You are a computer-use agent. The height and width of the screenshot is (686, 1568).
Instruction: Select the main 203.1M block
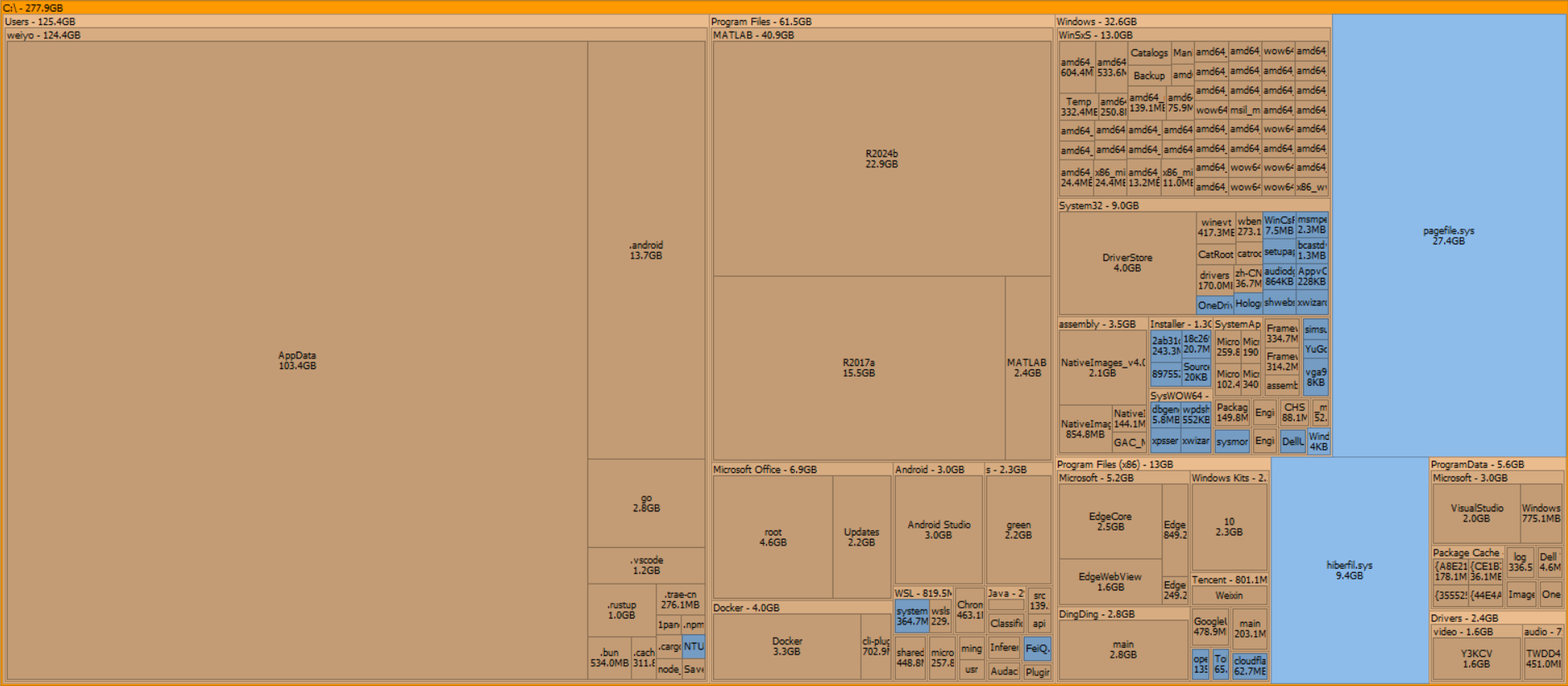click(x=1250, y=628)
